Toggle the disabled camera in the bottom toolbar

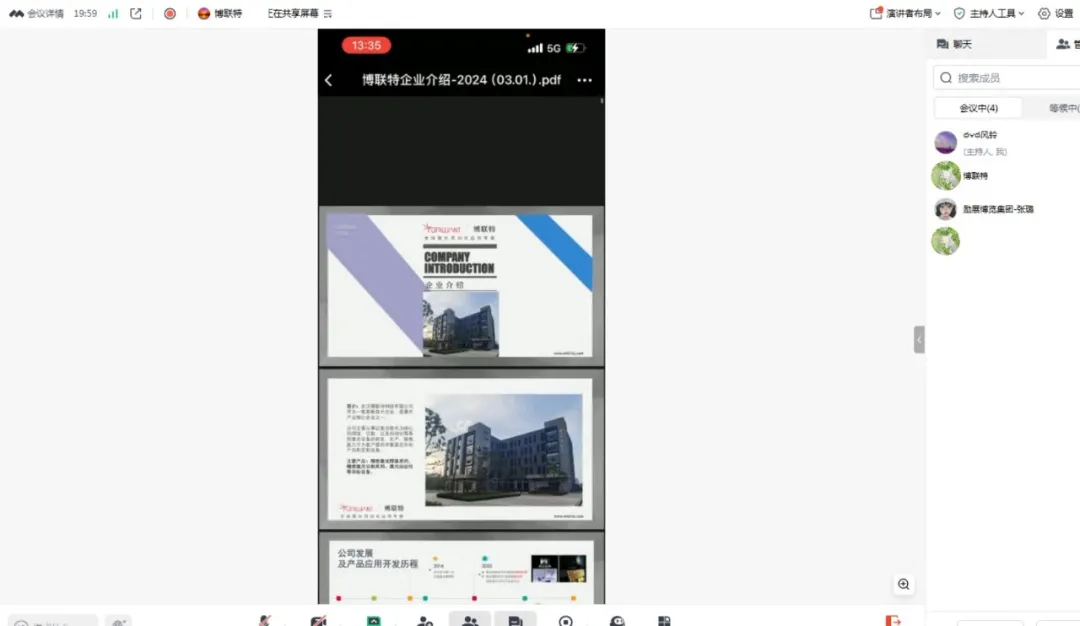tap(318, 620)
